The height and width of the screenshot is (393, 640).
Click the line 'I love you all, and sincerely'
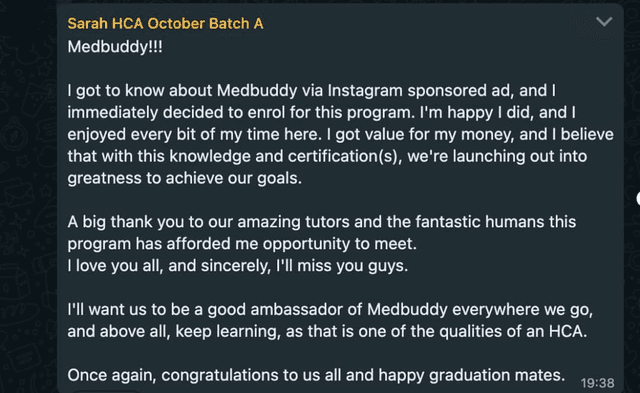[x=238, y=266]
